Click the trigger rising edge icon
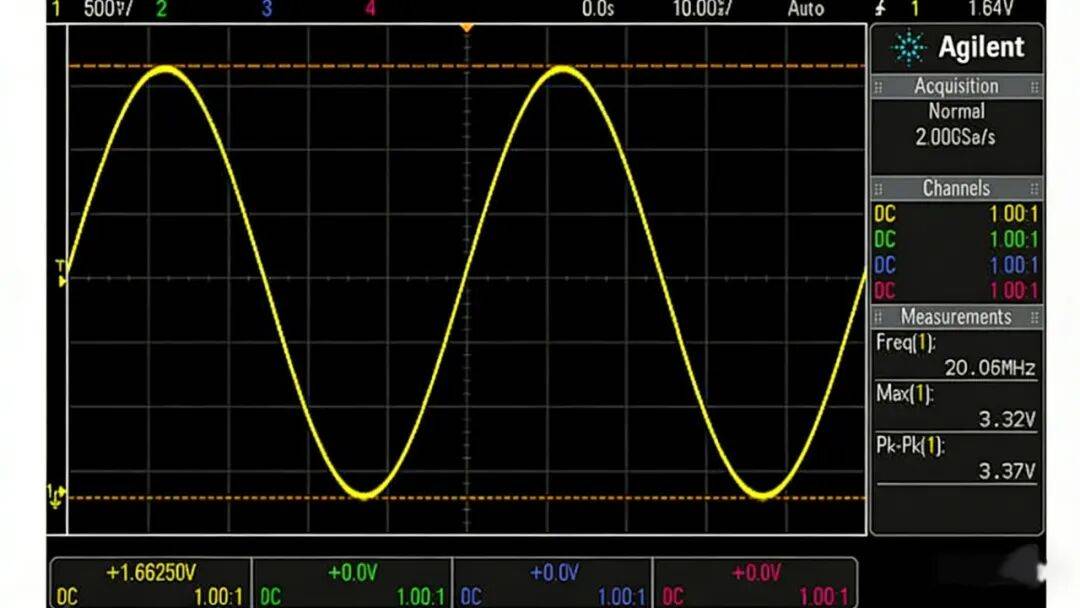Screen dimensions: 1080x608 880,8
